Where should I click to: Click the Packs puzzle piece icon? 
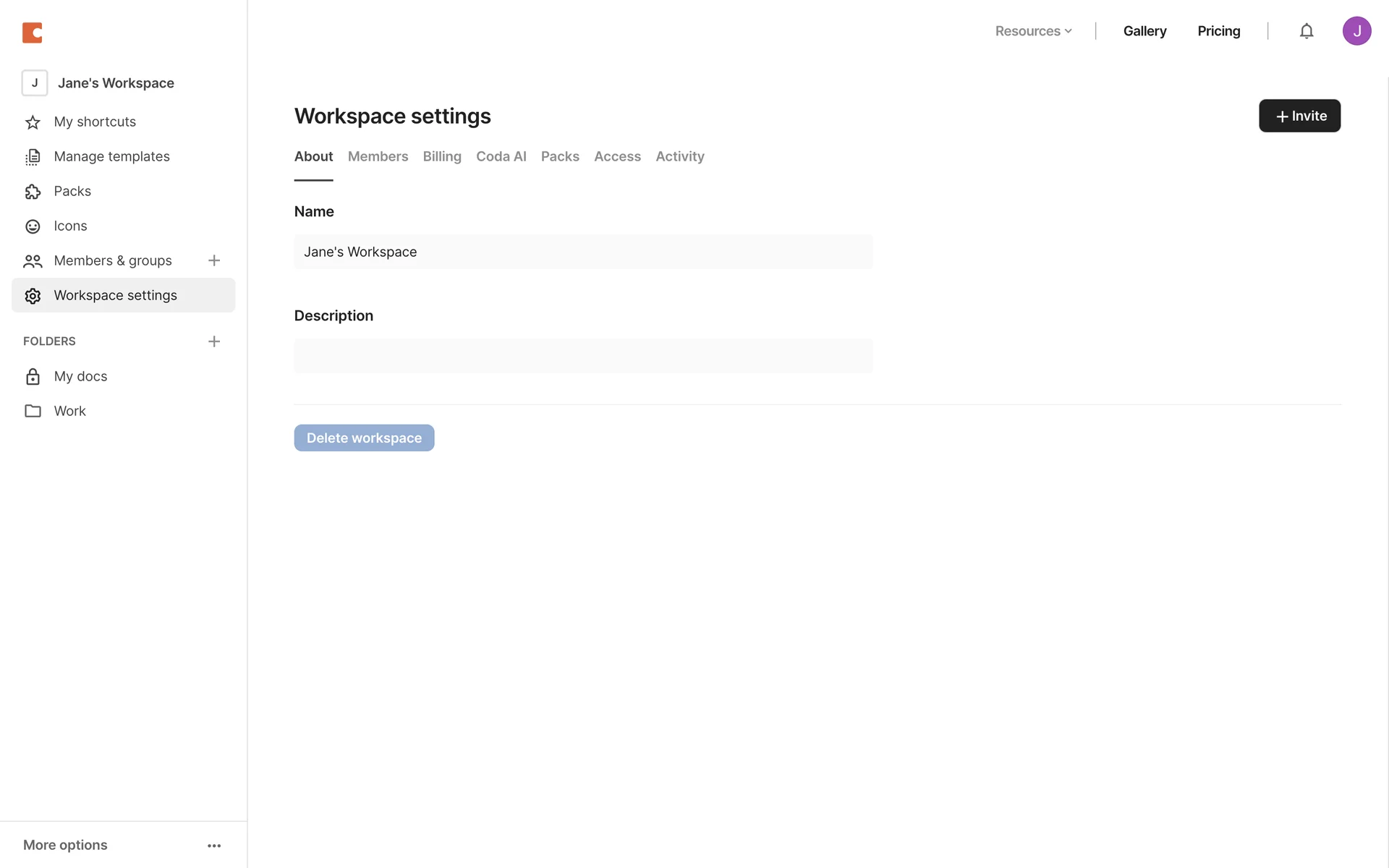click(33, 192)
